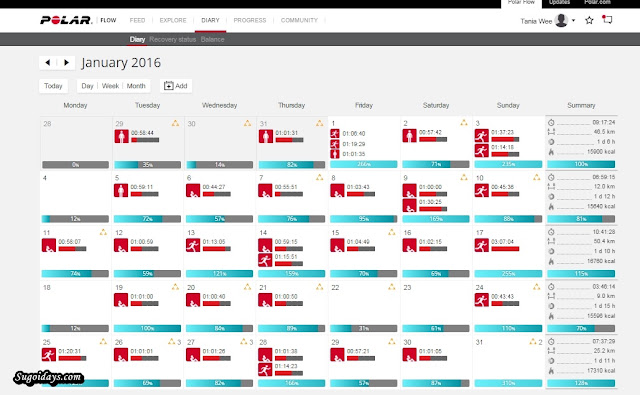Click session duration 01:00:40 on Jan 20
This screenshot has height=395, width=640.
coord(214,296)
